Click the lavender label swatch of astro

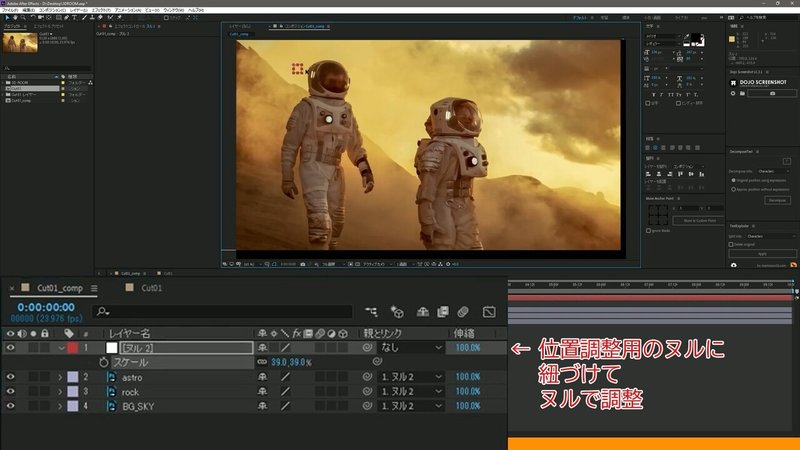tap(72, 377)
